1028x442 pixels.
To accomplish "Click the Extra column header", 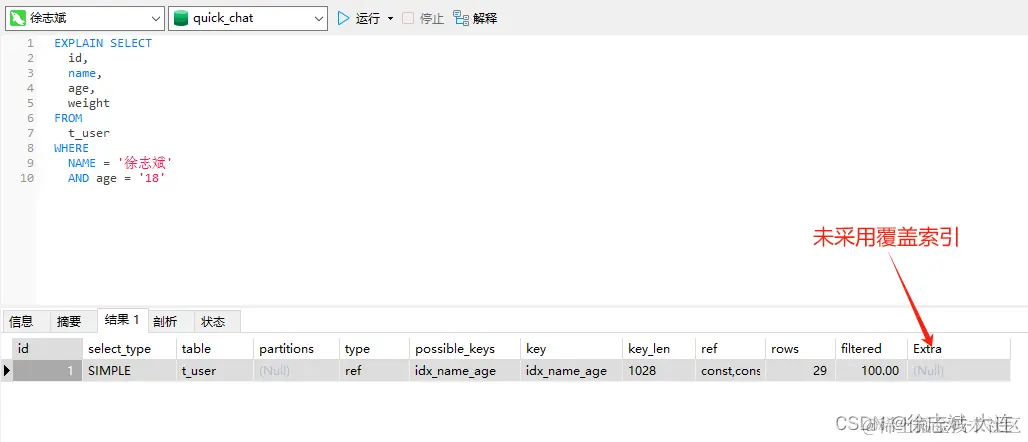I will click(x=959, y=349).
